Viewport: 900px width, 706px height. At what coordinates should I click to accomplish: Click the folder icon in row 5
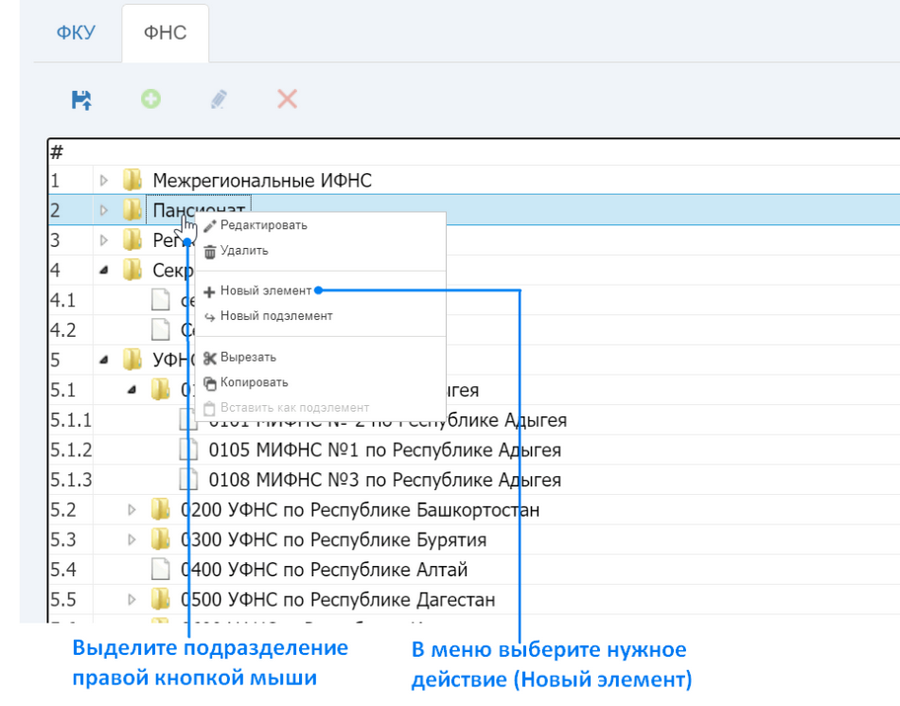click(x=133, y=359)
